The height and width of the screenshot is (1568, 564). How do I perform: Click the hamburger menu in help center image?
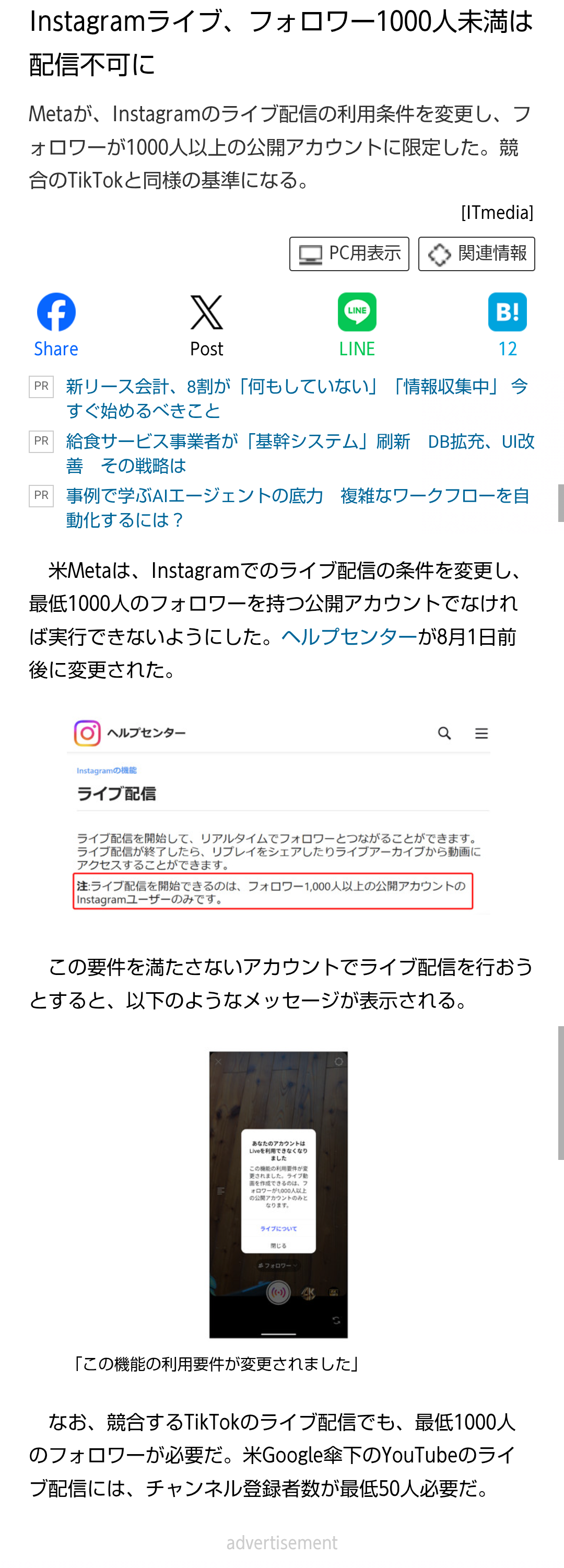tap(481, 734)
